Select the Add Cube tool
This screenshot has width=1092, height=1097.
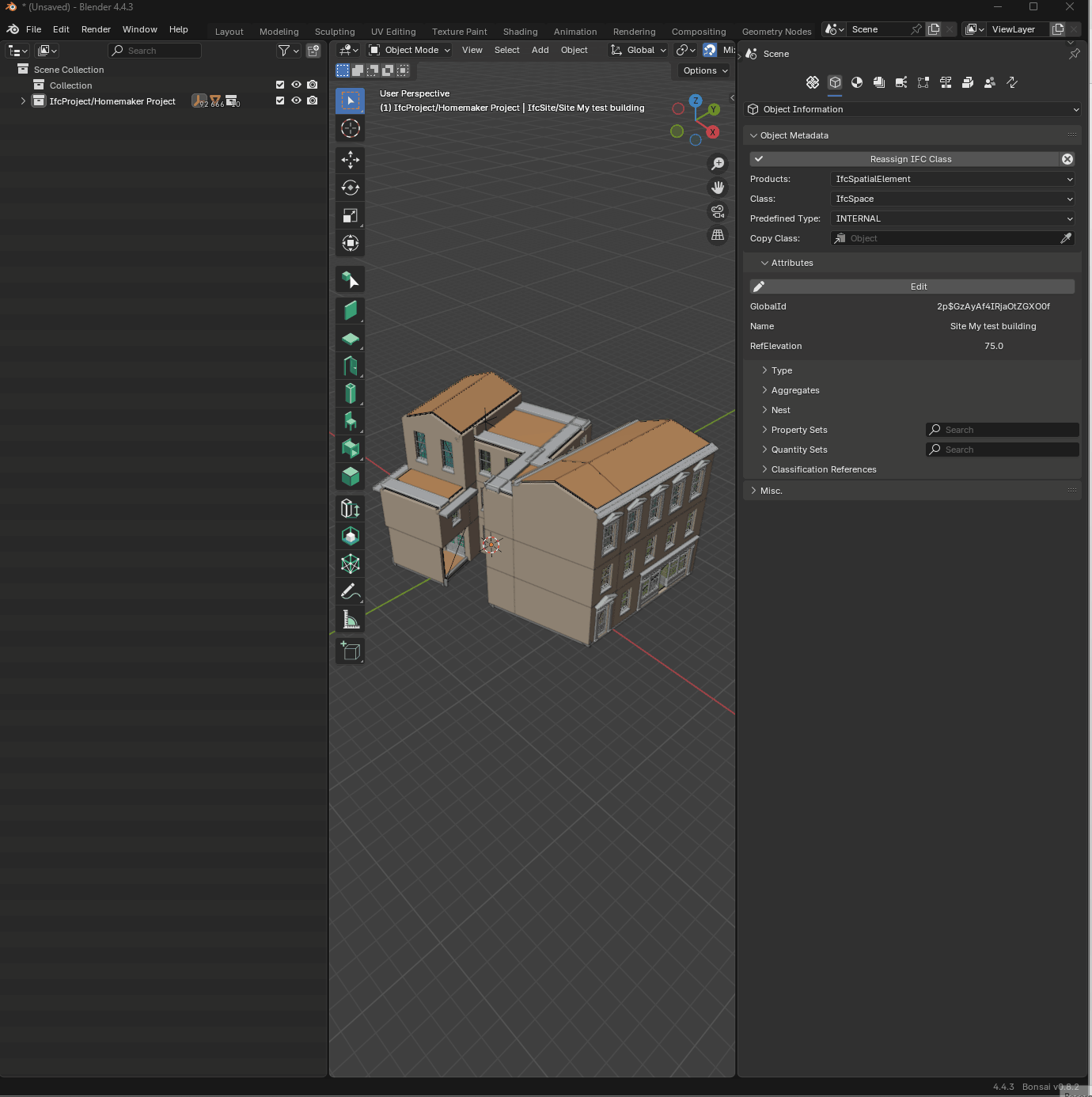point(351,651)
